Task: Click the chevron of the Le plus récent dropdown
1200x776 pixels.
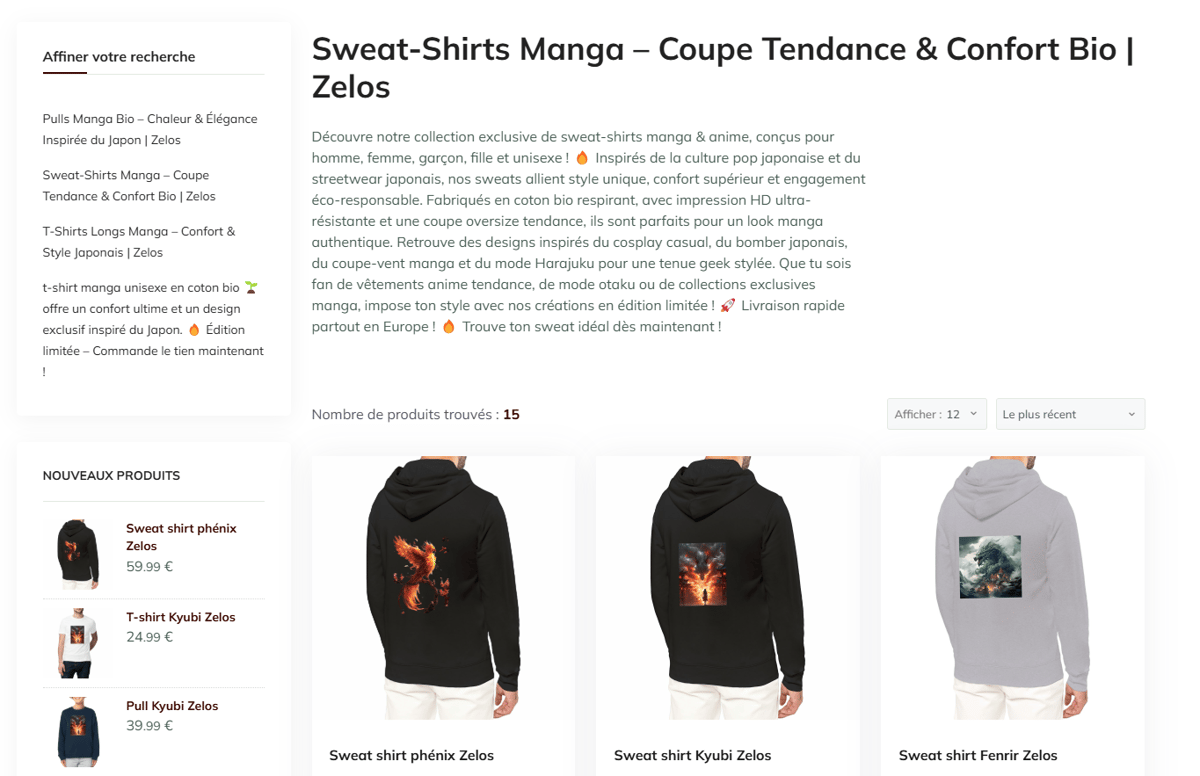Action: point(1131,414)
